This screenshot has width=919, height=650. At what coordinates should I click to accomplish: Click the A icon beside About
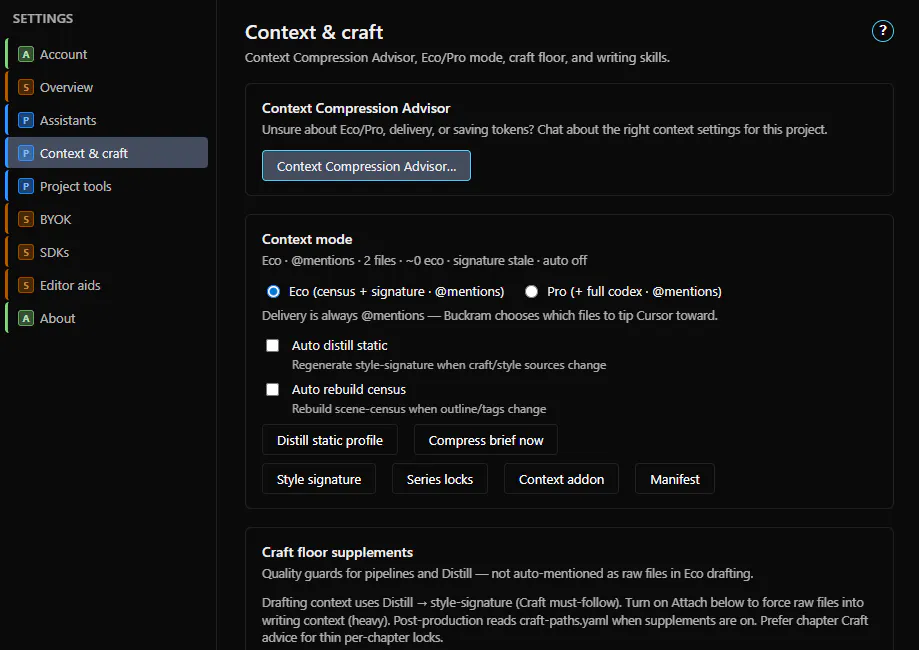click(25, 318)
